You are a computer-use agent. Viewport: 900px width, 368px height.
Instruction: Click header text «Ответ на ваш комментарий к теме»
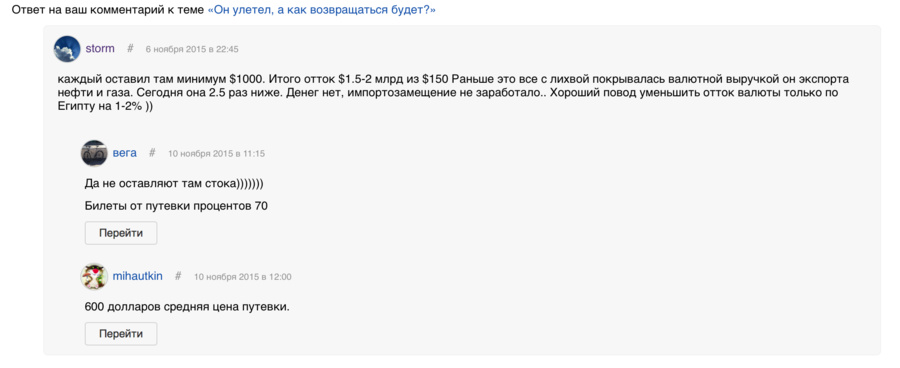coord(108,11)
